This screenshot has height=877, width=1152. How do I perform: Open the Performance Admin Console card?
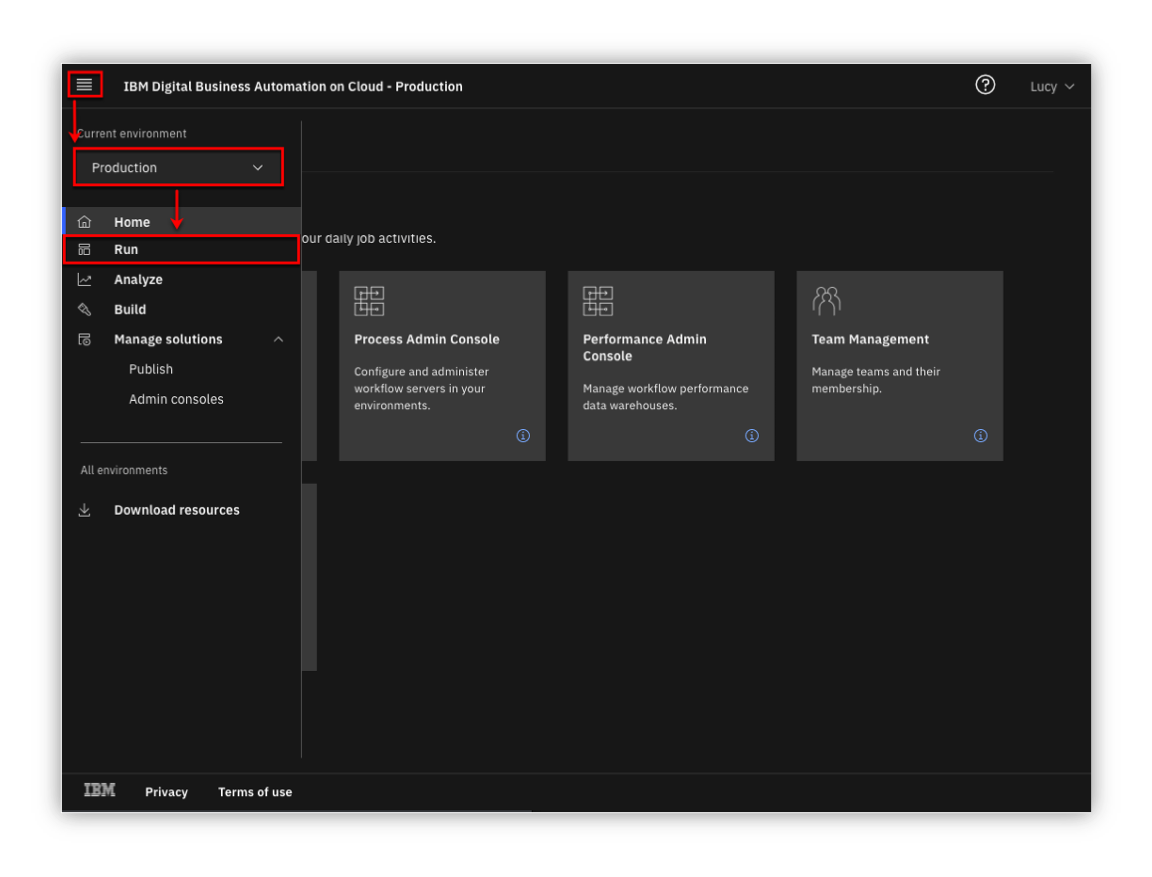(671, 366)
